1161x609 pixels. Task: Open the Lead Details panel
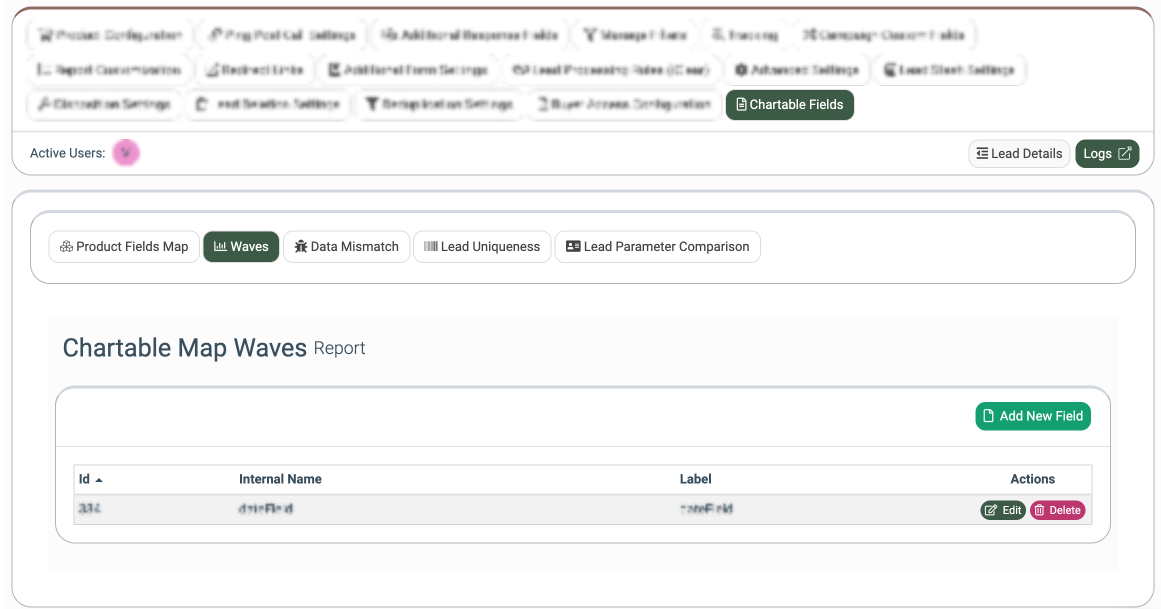[x=1019, y=154]
